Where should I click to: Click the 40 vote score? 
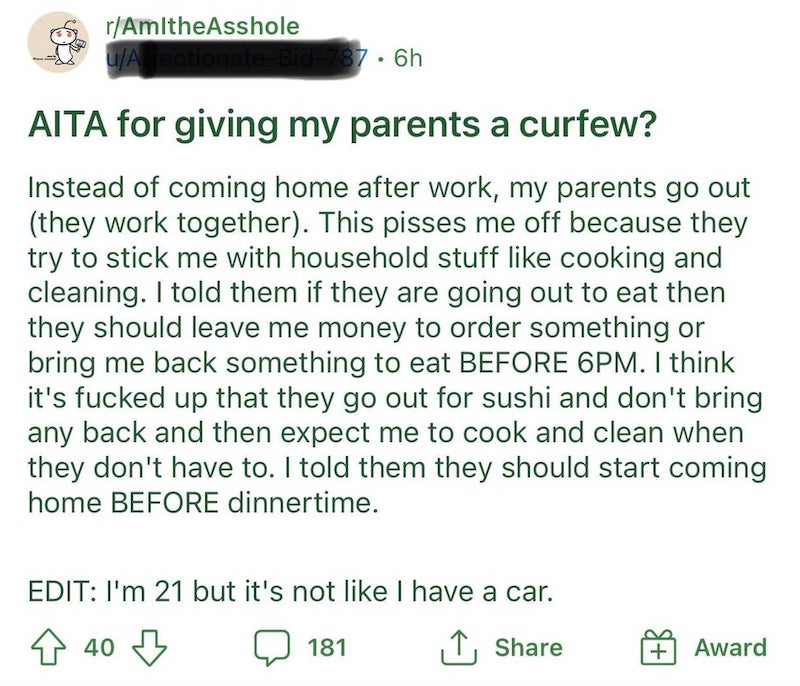click(x=99, y=648)
